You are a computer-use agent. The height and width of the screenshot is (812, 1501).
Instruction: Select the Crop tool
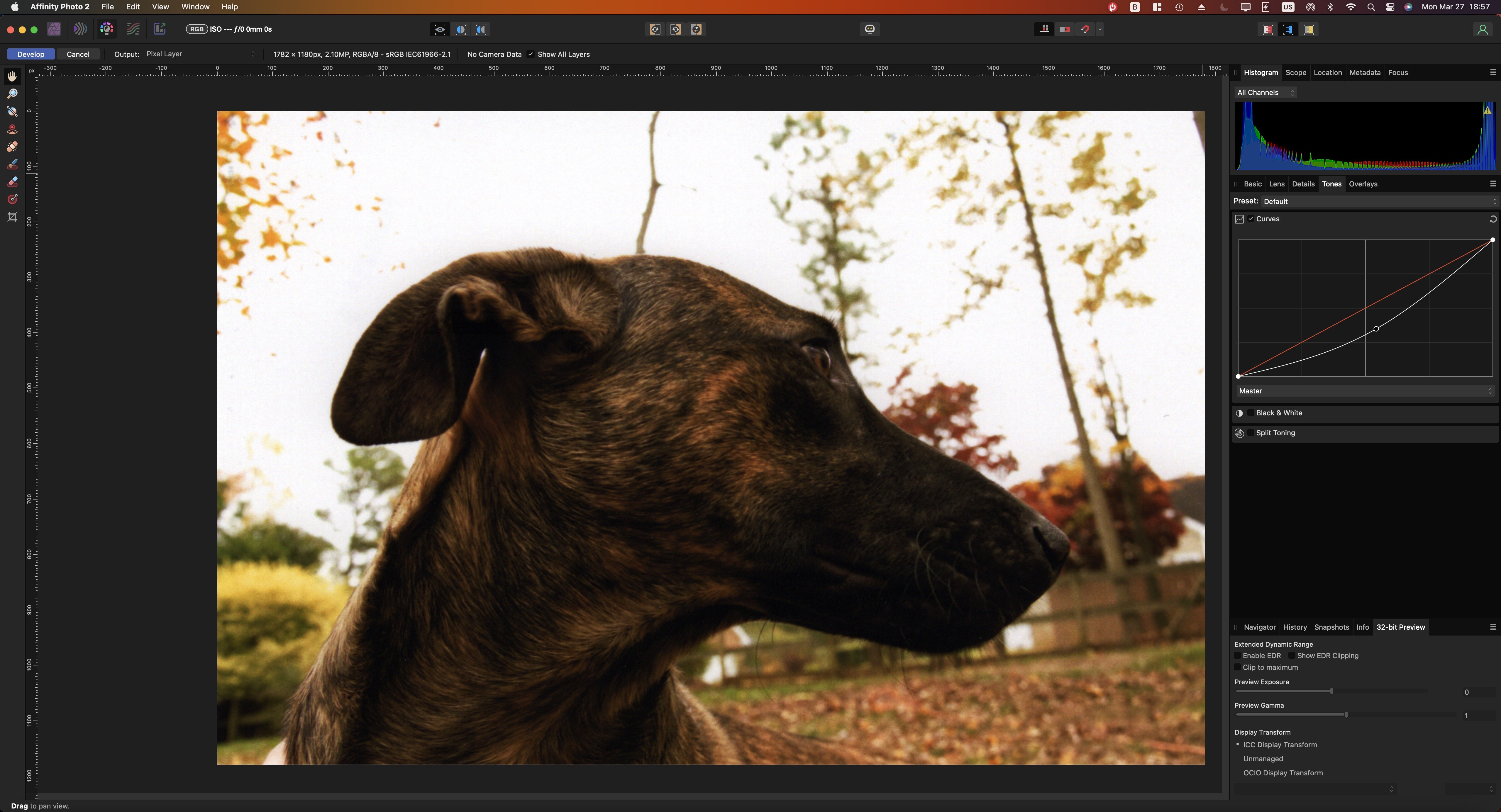(x=12, y=217)
